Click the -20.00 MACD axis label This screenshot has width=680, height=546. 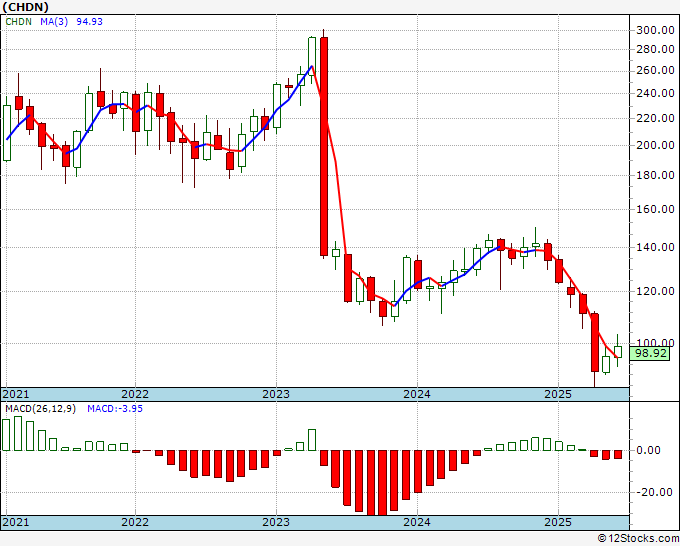[655, 492]
